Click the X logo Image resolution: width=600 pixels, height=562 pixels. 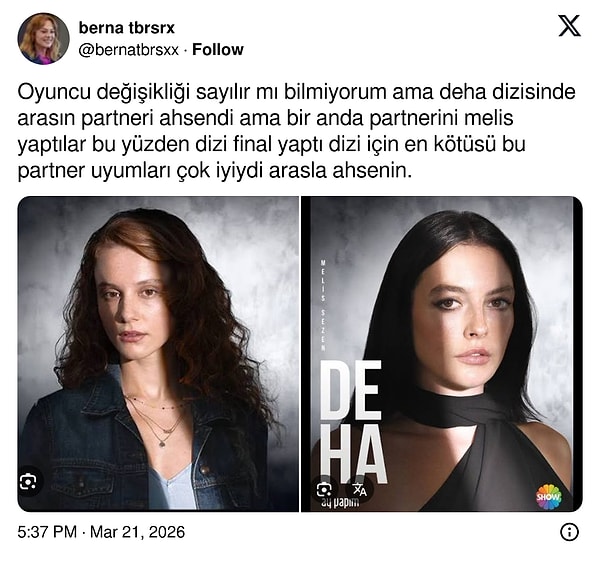click(569, 26)
